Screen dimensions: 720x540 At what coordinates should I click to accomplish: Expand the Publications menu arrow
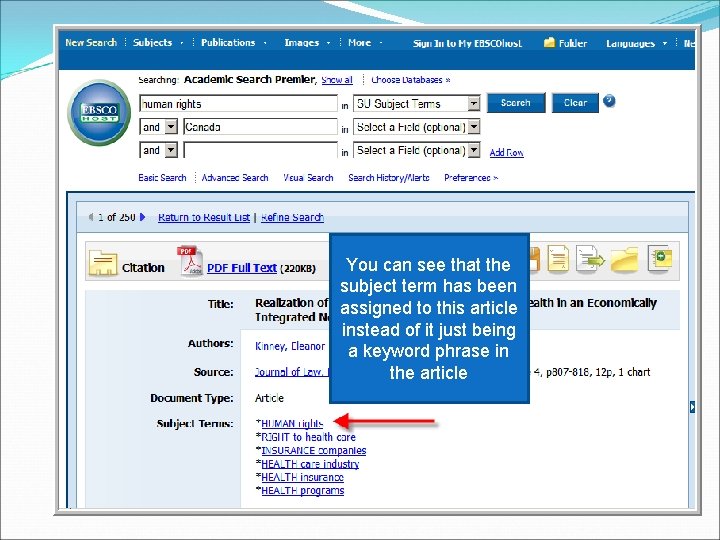coord(265,43)
